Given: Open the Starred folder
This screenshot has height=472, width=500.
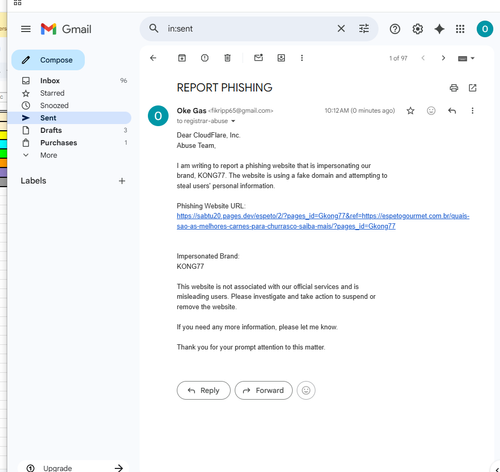Looking at the screenshot, I should click(69, 93).
